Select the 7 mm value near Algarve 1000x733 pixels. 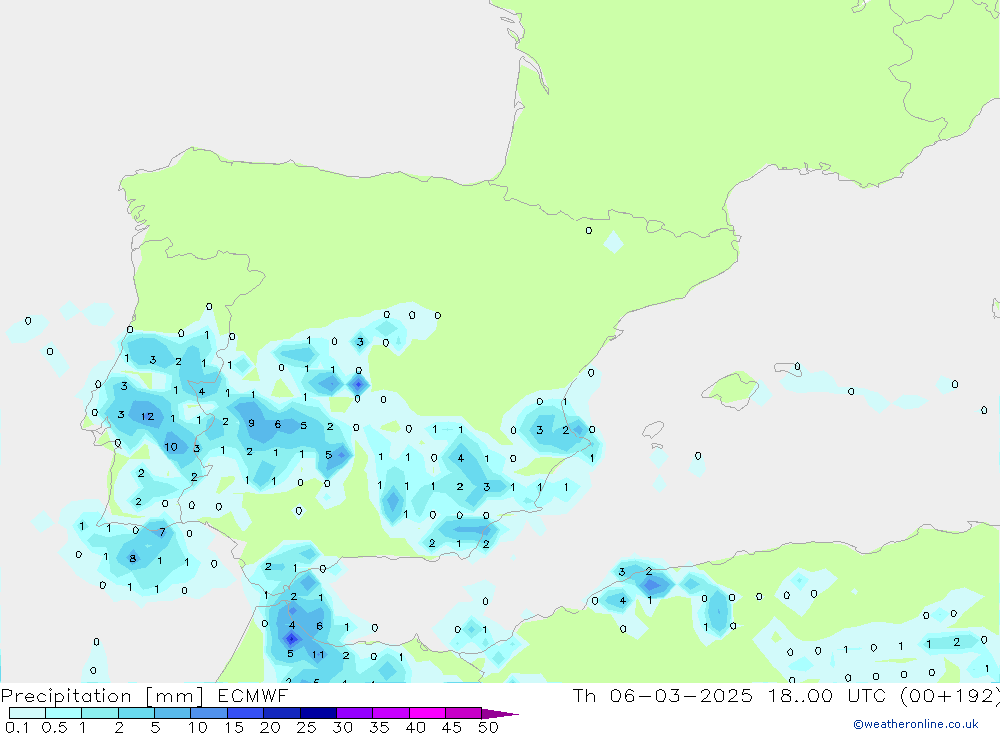pos(162,532)
